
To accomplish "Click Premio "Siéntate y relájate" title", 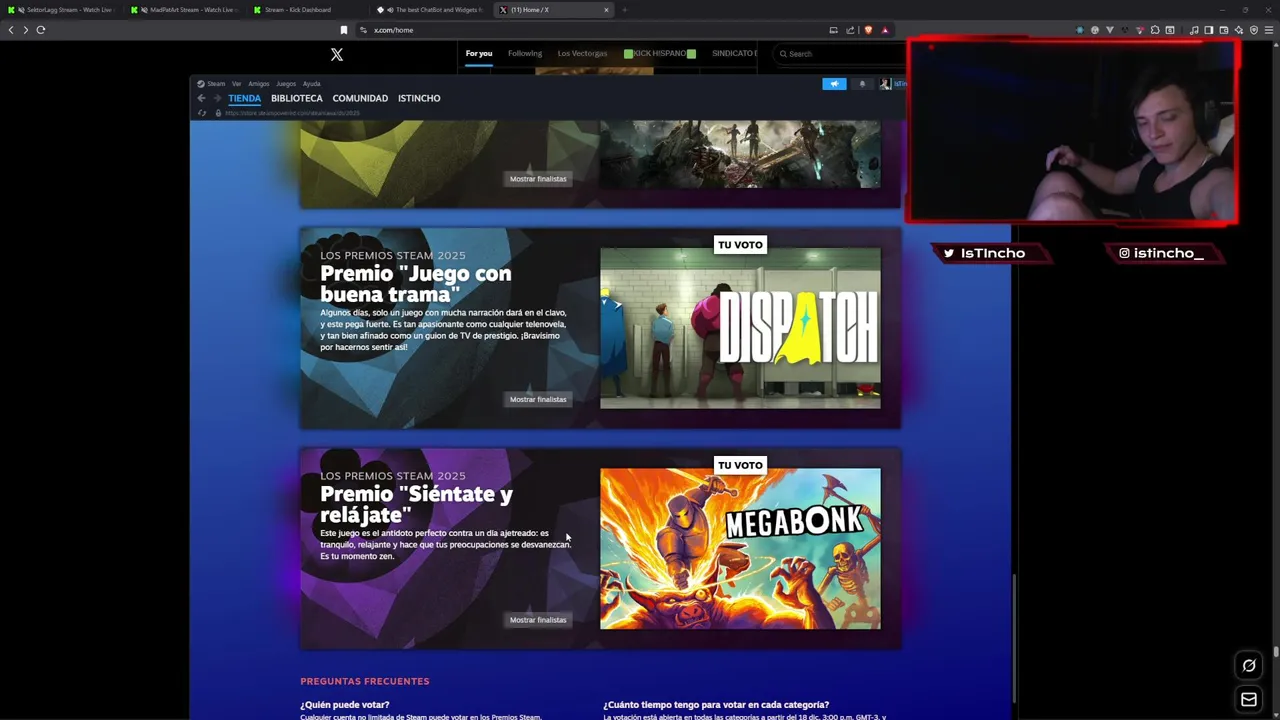I will coord(416,504).
